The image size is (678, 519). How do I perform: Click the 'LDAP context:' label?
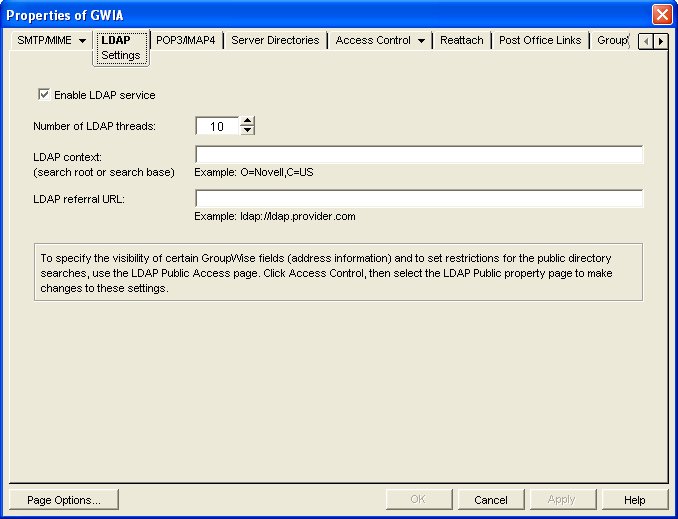[x=67, y=157]
